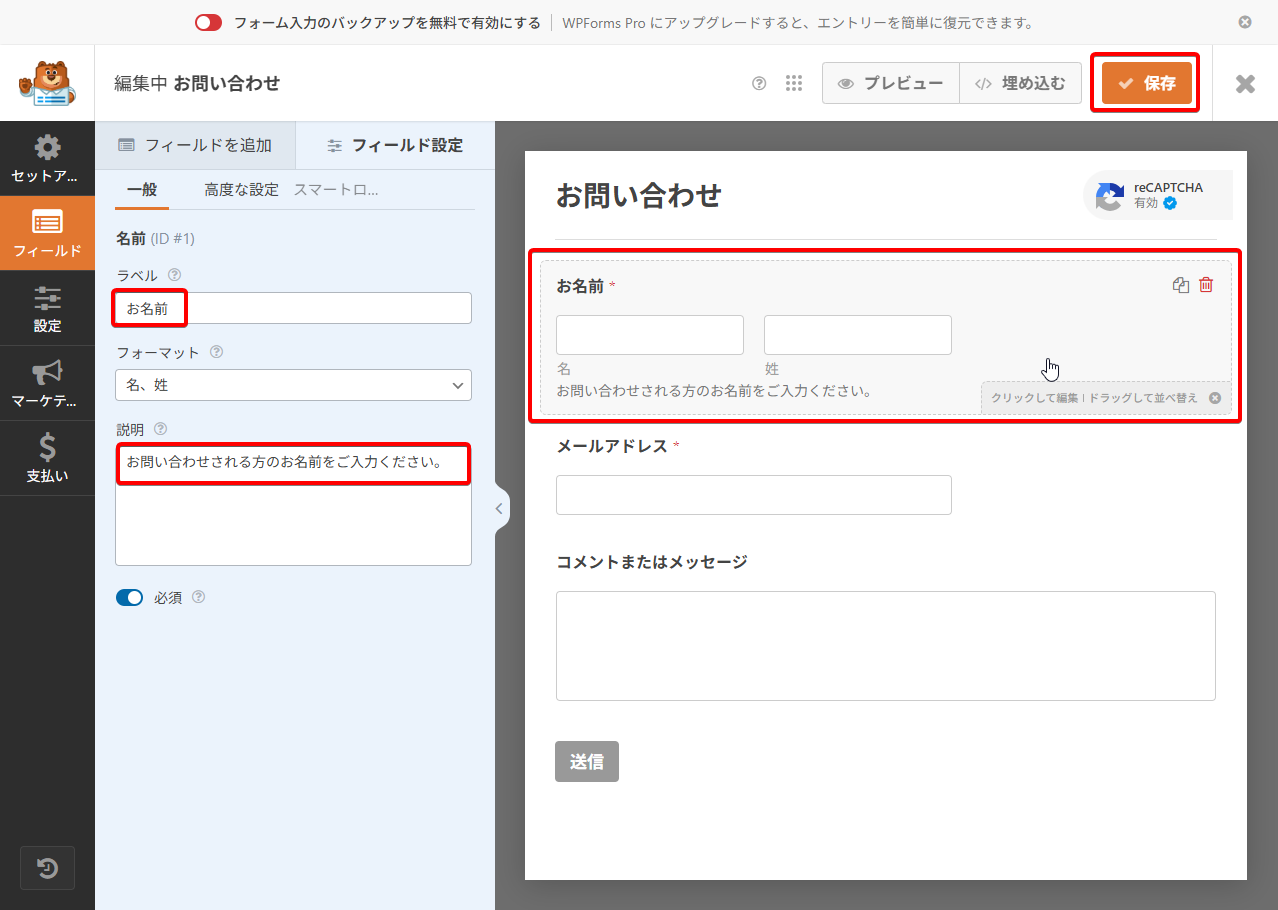
Task: Open the nine-dot grid menu icon
Action: point(794,84)
